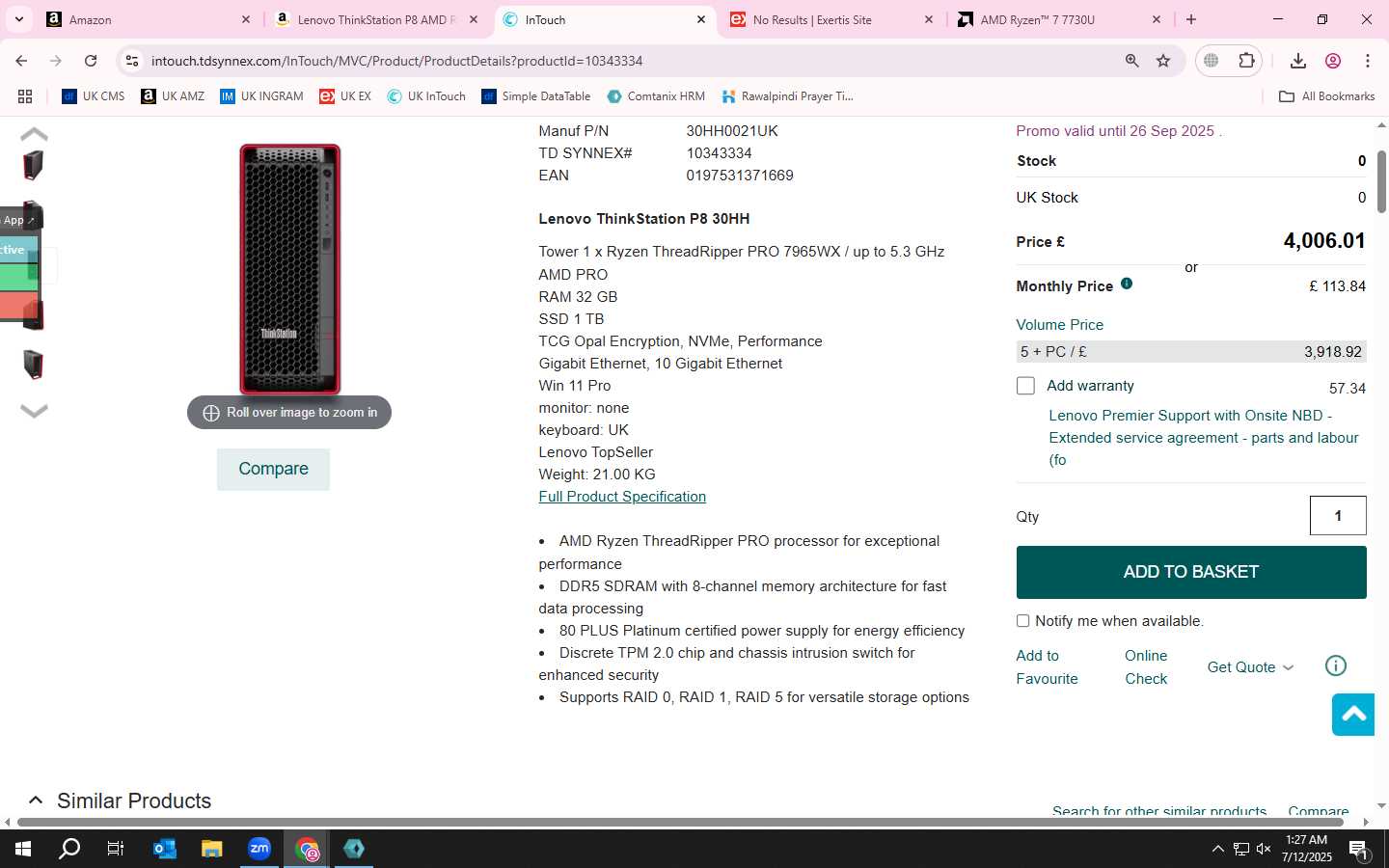1389x868 pixels.
Task: Select the first product thumbnail image
Action: 34,166
